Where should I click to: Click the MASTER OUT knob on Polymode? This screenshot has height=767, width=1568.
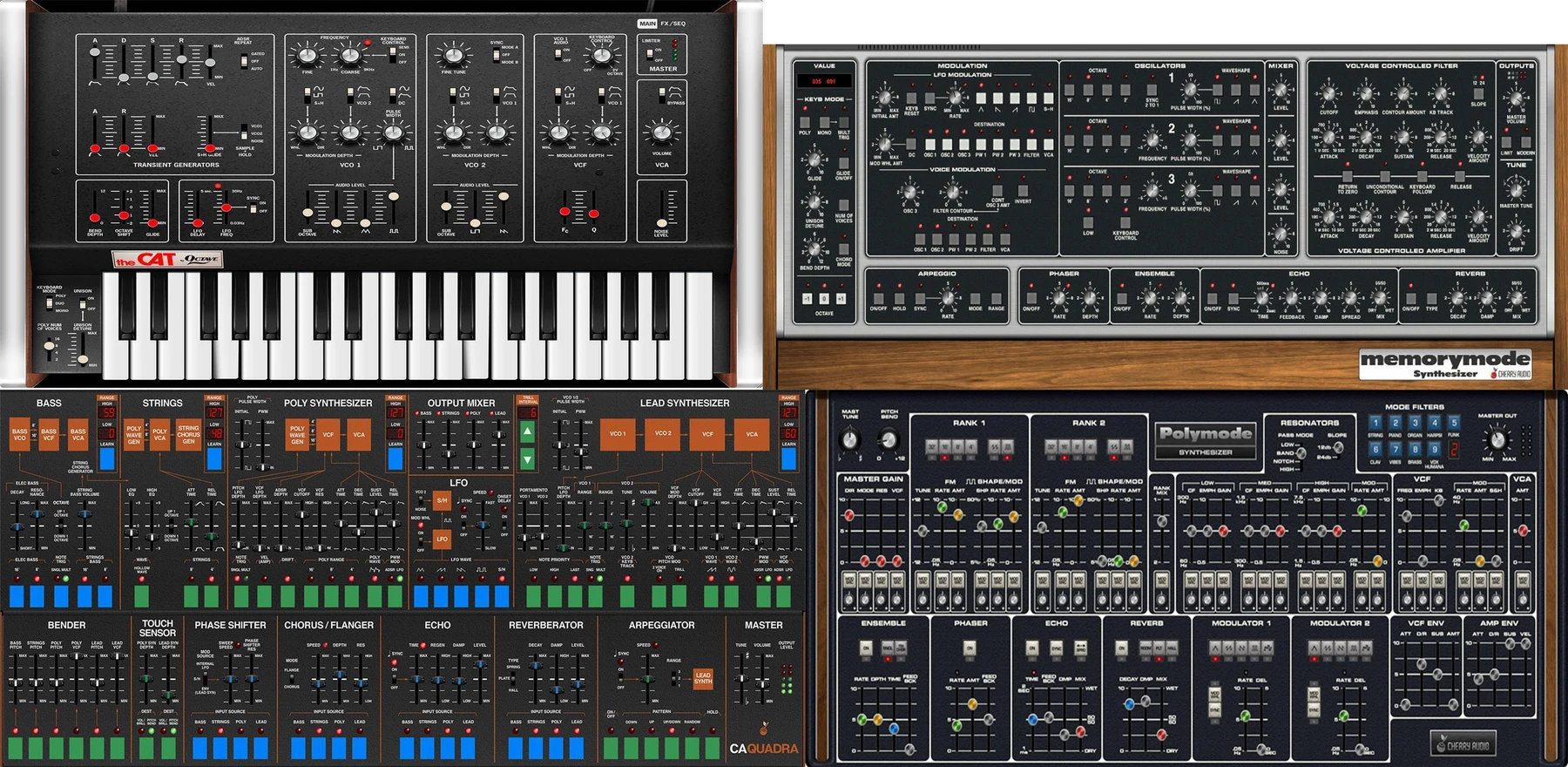[x=1497, y=440]
